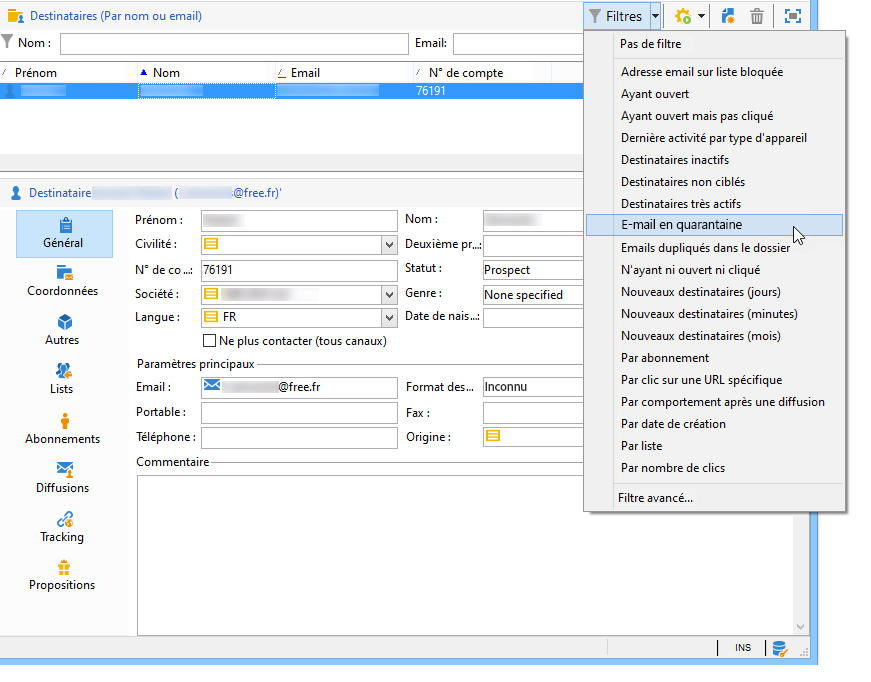Click the list icon inside Civilité field
The image size is (871, 682).
(x=211, y=243)
